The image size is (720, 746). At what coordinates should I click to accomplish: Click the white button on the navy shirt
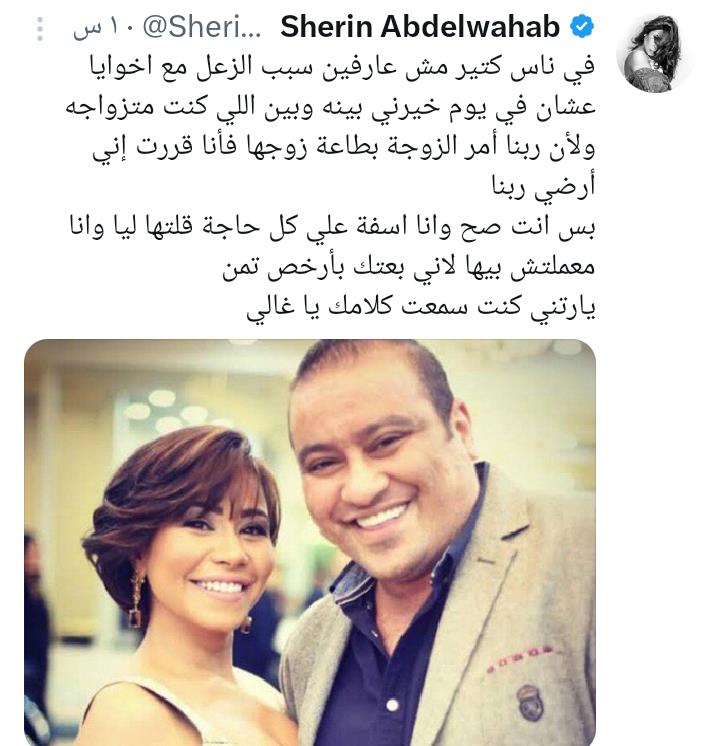tap(392, 705)
